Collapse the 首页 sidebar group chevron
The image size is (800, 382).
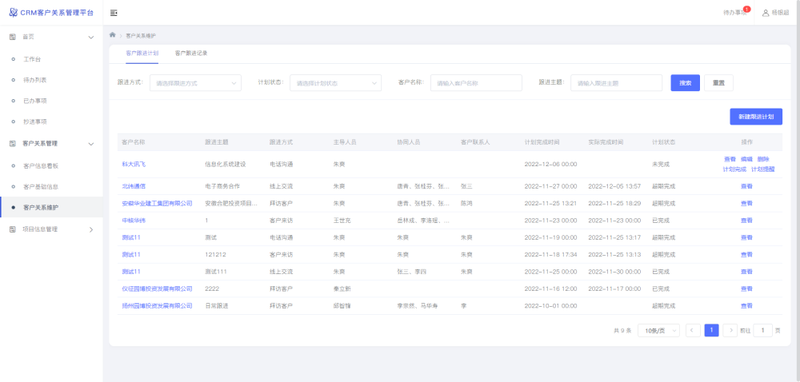[91, 37]
